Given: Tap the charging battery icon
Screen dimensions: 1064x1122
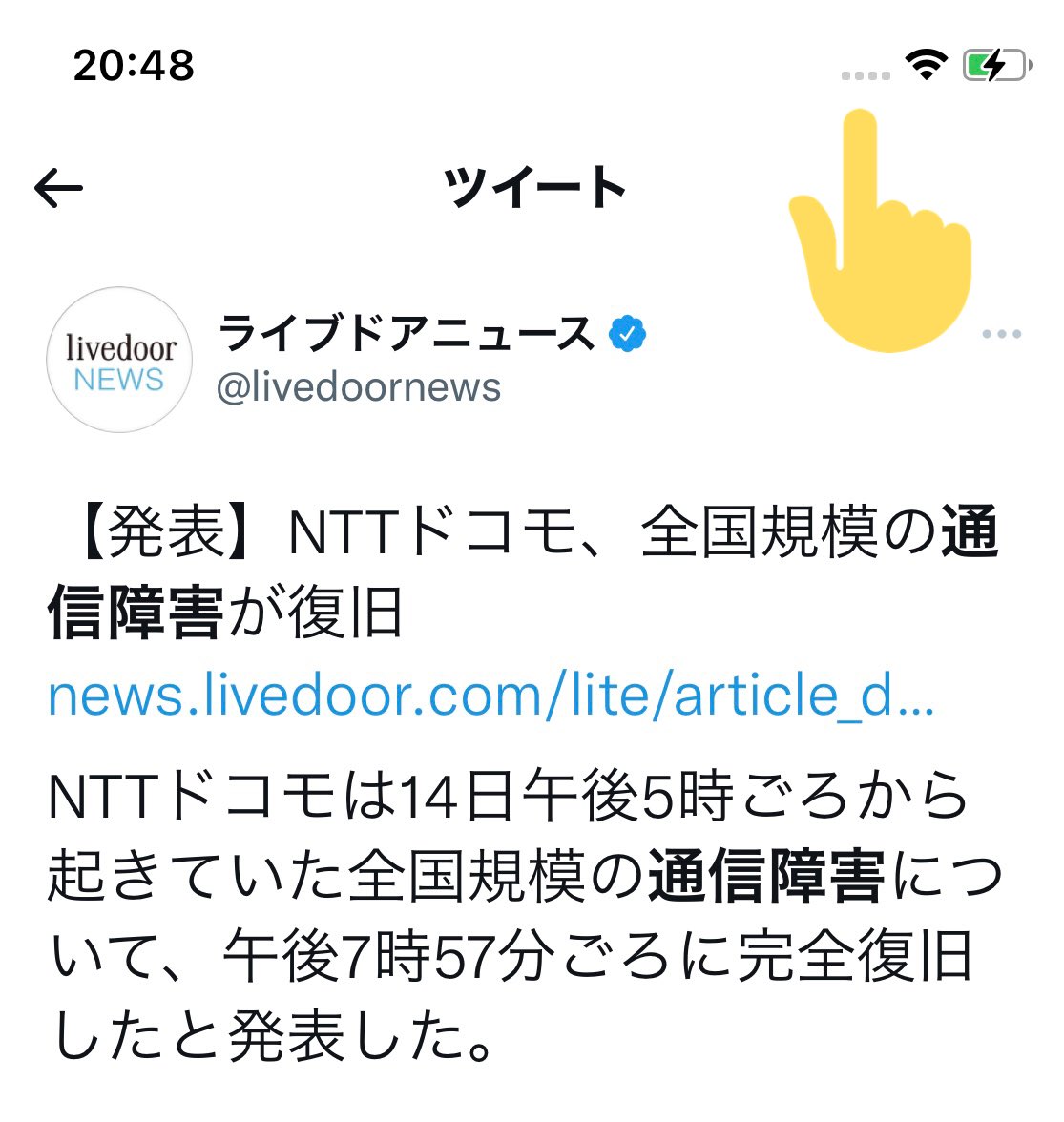Looking at the screenshot, I should [997, 65].
